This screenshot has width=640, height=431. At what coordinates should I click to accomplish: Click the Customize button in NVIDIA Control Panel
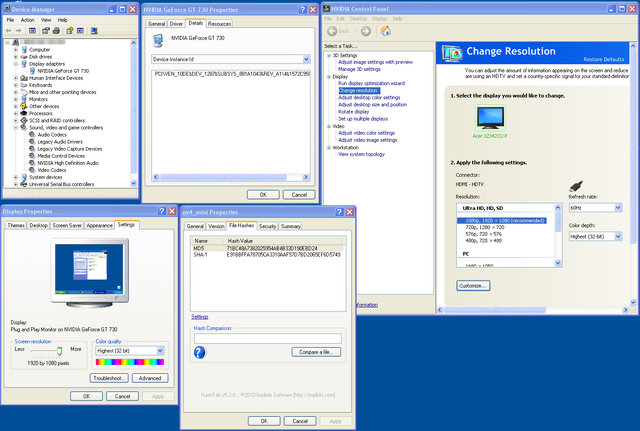[x=473, y=286]
